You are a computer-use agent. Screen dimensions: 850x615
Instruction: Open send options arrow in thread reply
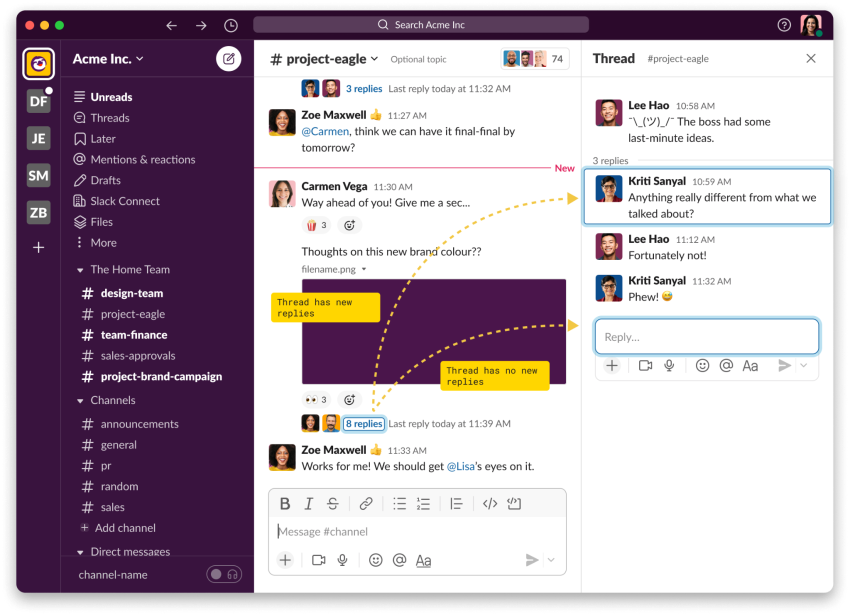coord(804,366)
